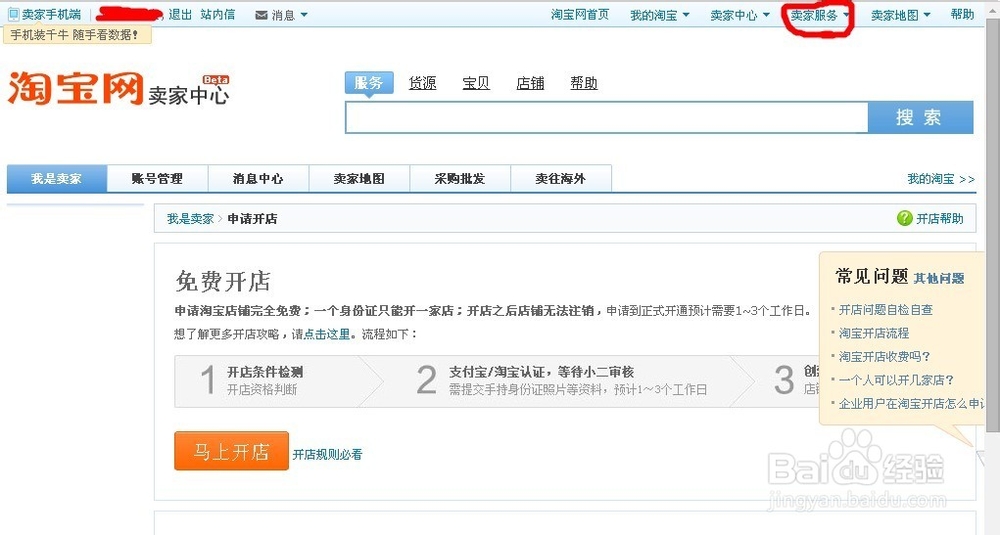Viewport: 1000px width, 535px height.
Task: Click 退出 to log out
Action: click(x=180, y=15)
